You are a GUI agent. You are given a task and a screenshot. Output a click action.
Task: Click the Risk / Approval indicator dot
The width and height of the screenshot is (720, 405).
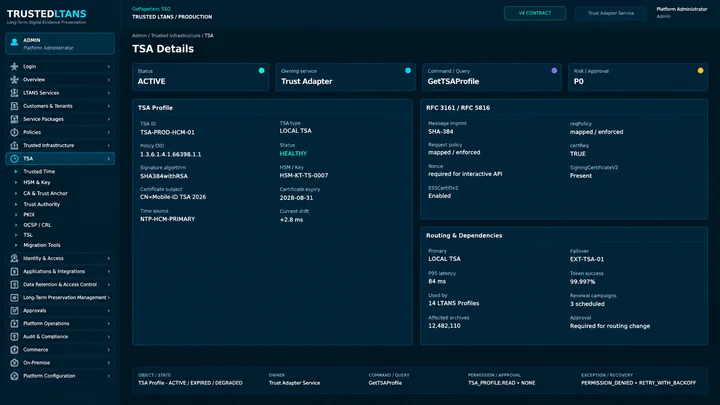click(700, 71)
